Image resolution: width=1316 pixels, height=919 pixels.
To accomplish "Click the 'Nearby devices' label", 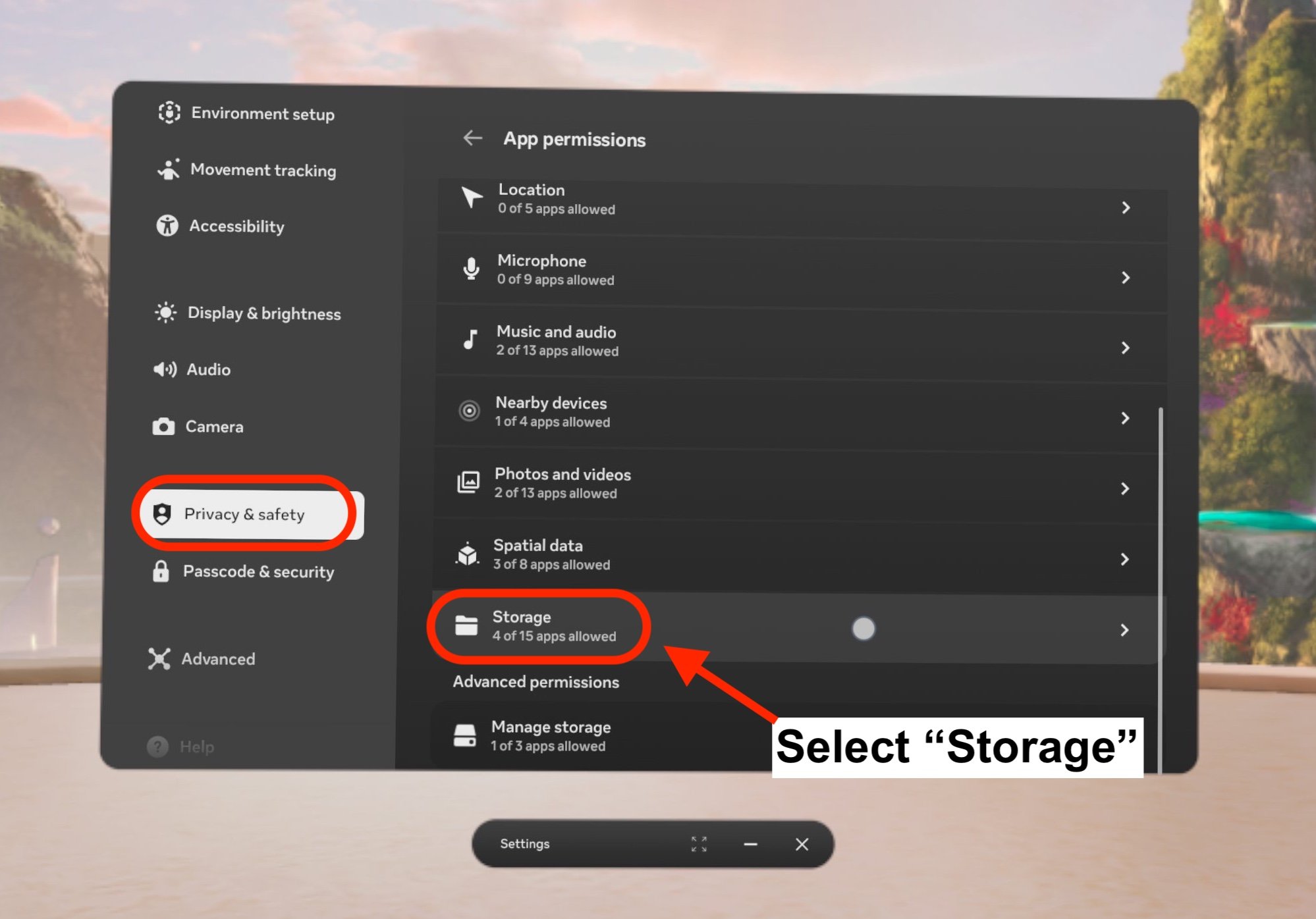I will click(x=551, y=403).
